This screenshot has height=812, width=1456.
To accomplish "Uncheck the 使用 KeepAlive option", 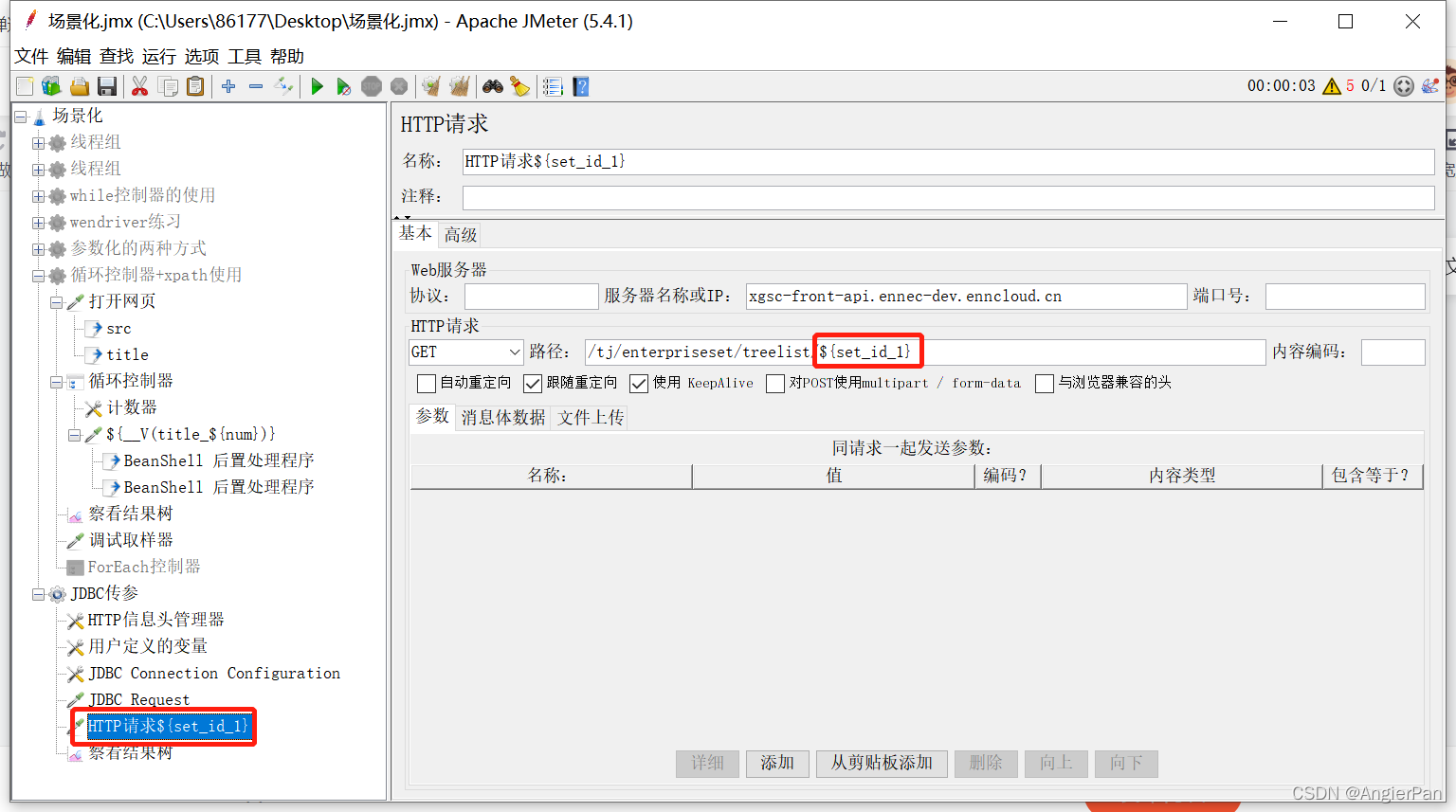I will tap(639, 383).
